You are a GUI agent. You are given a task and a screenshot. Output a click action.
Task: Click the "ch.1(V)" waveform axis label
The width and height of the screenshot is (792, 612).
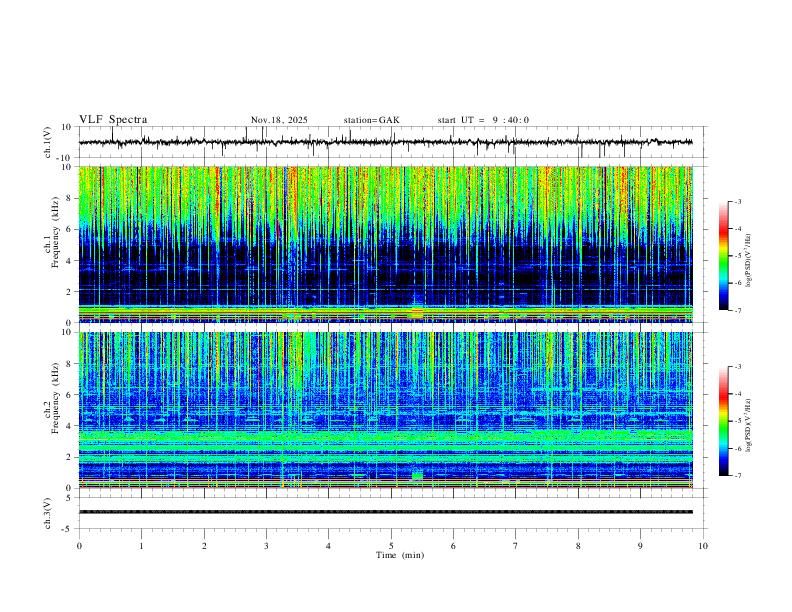click(x=48, y=142)
